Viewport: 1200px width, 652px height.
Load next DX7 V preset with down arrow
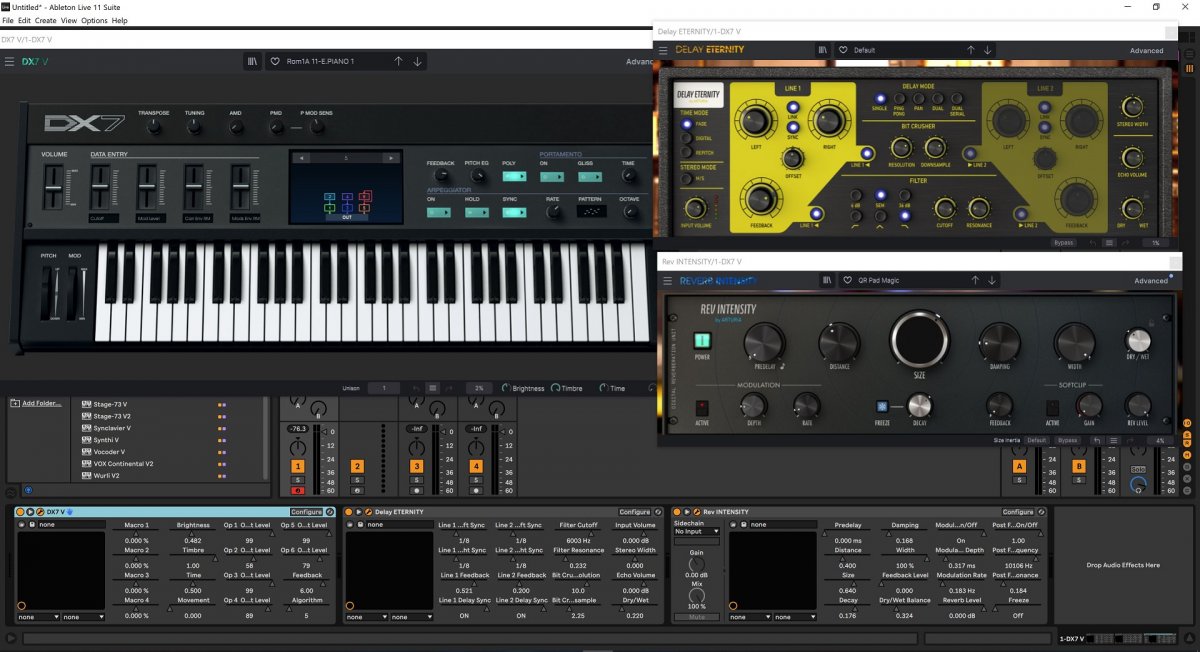[x=417, y=61]
